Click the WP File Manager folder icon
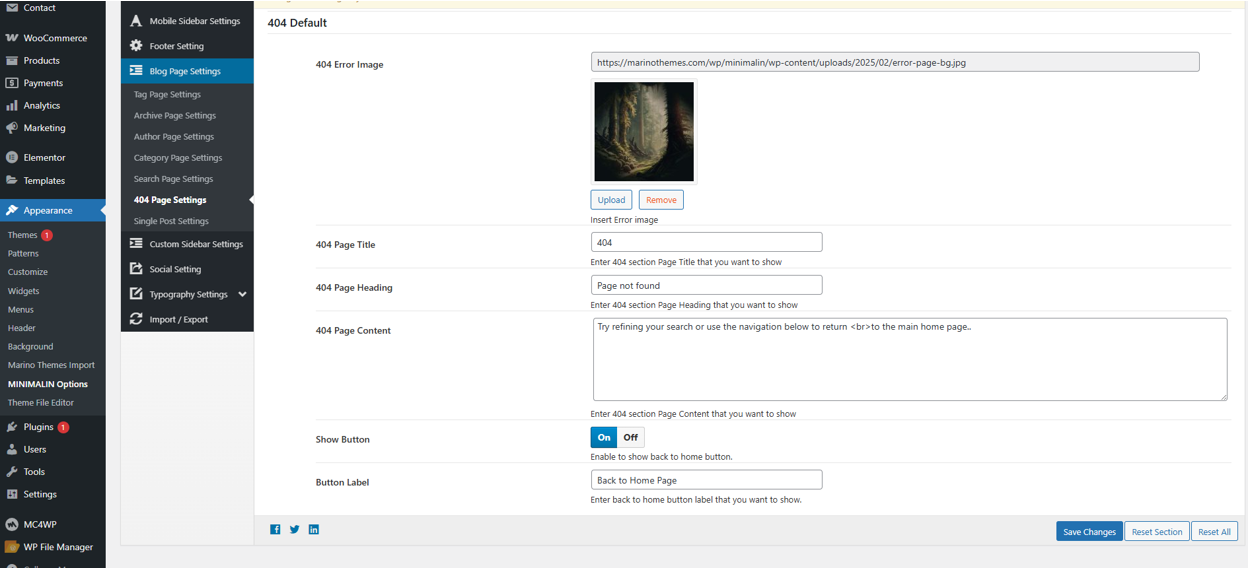 coord(12,547)
